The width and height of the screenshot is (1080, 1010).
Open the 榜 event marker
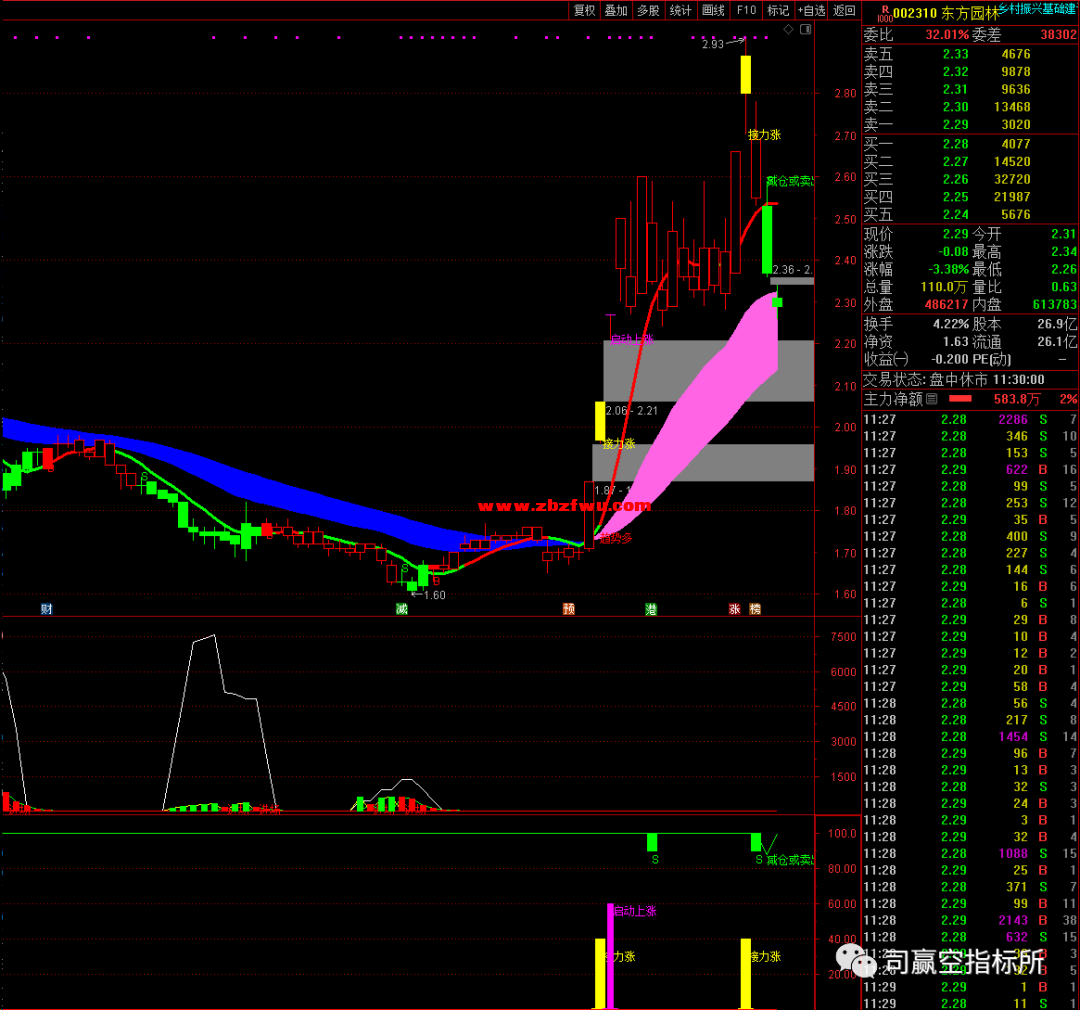[755, 609]
